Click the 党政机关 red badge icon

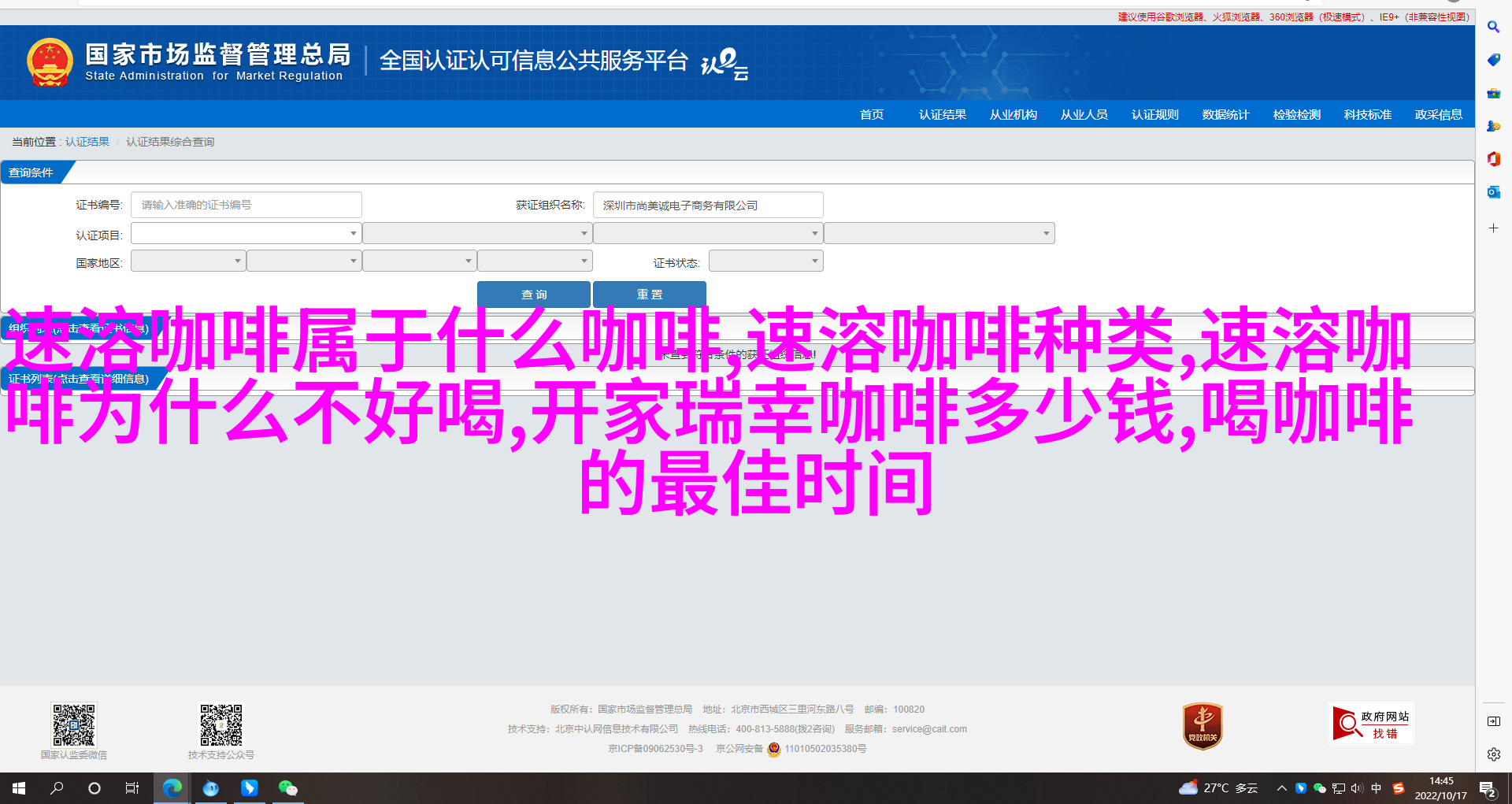coord(1203,726)
